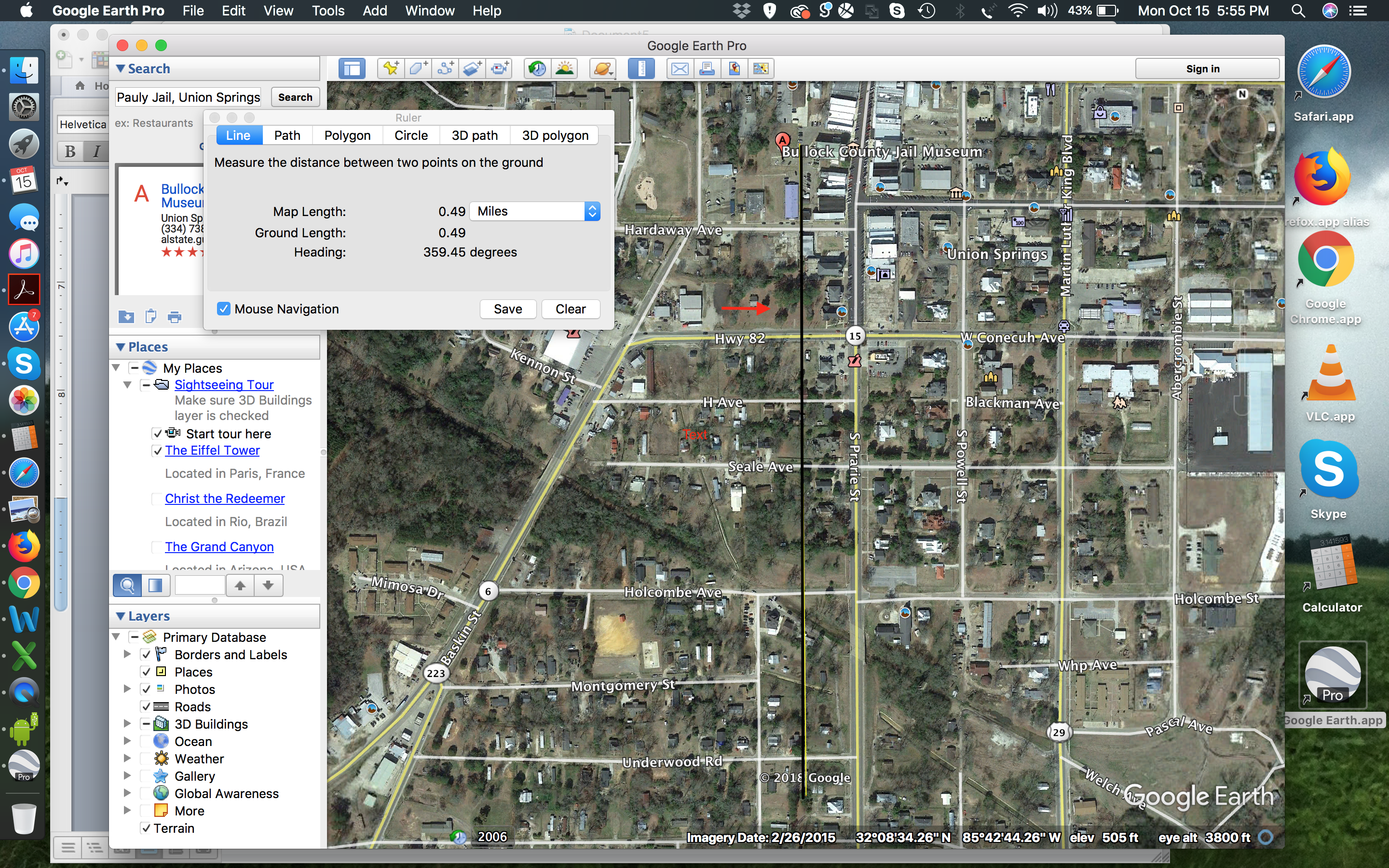The image size is (1389, 868).
Task: Save the ruler measurement
Action: 508,309
